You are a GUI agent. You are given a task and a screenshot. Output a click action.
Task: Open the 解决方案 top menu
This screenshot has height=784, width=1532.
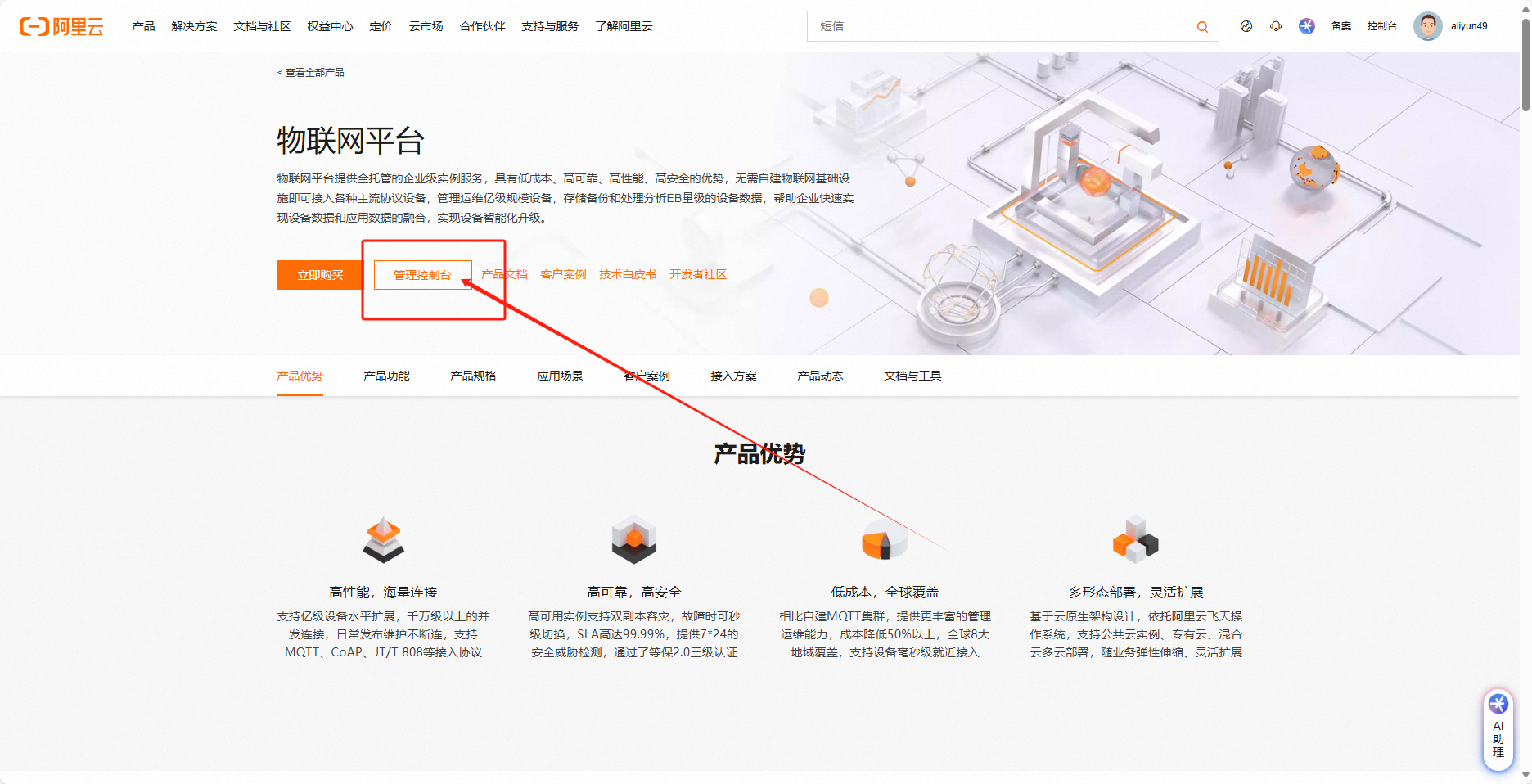(195, 26)
